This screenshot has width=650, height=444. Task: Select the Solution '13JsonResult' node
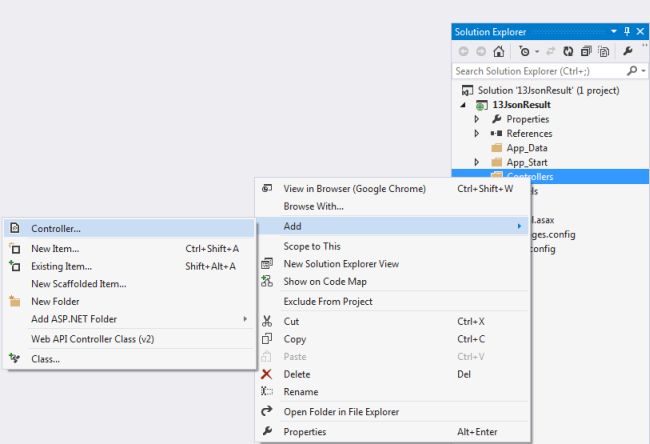(548, 90)
